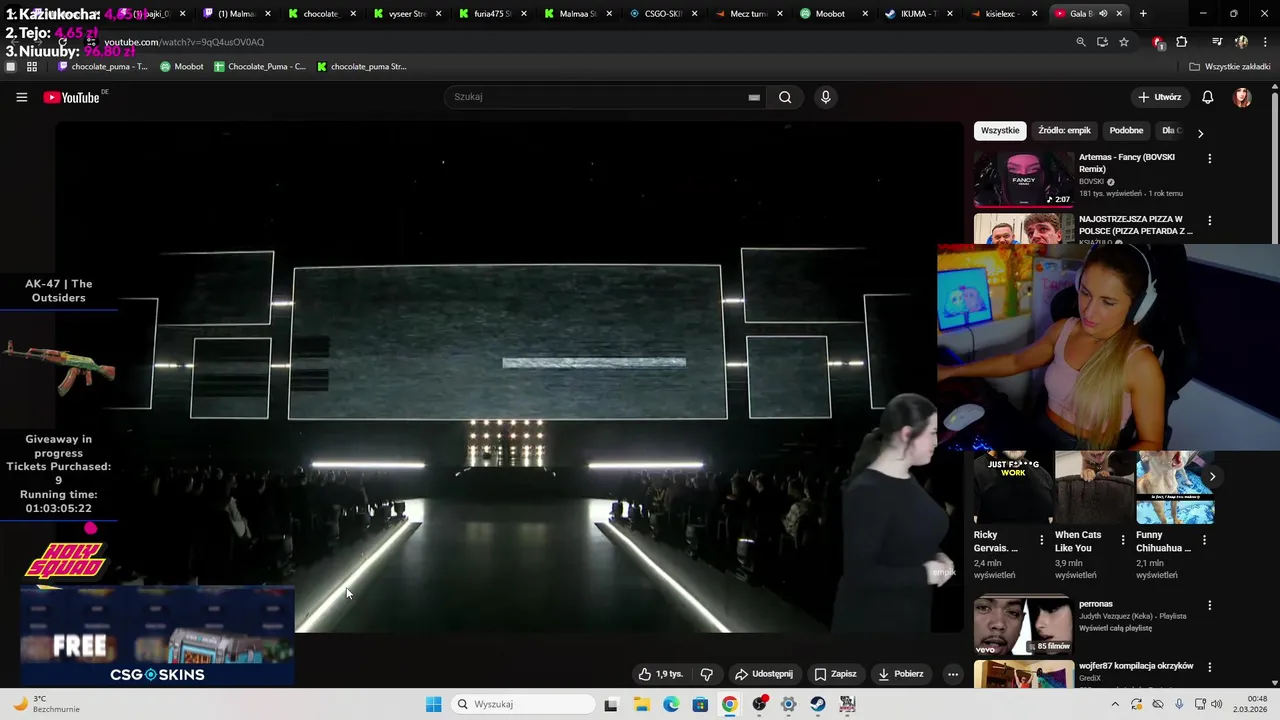
Task: Open the YouTube hamburger guide menu
Action: 21,97
